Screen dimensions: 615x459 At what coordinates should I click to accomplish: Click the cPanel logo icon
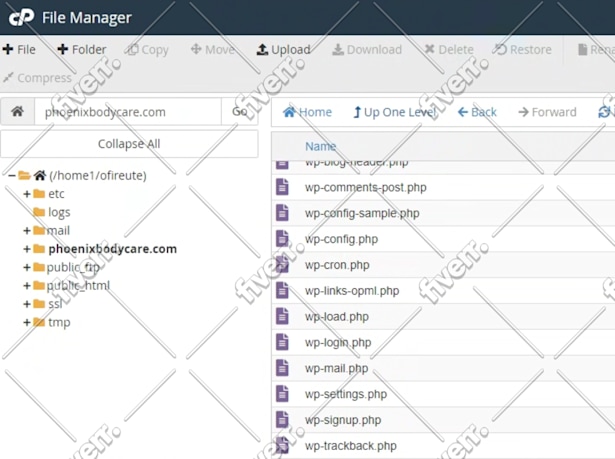pos(21,17)
